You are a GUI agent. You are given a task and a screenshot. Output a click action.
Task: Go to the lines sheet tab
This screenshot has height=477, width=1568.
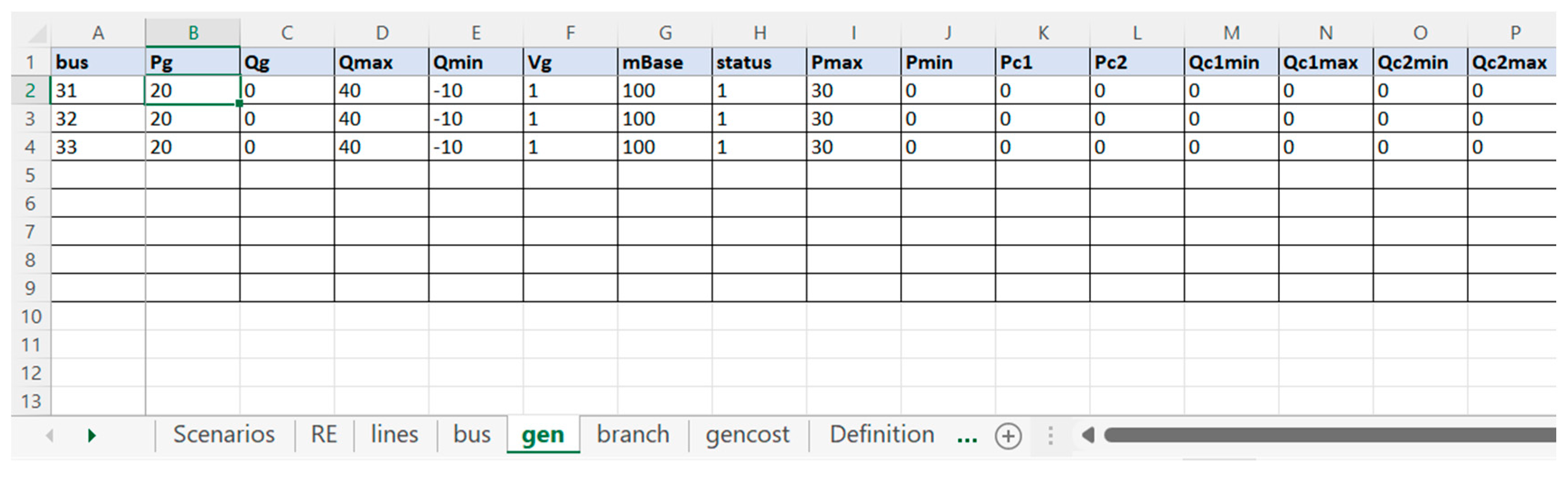pos(394,435)
